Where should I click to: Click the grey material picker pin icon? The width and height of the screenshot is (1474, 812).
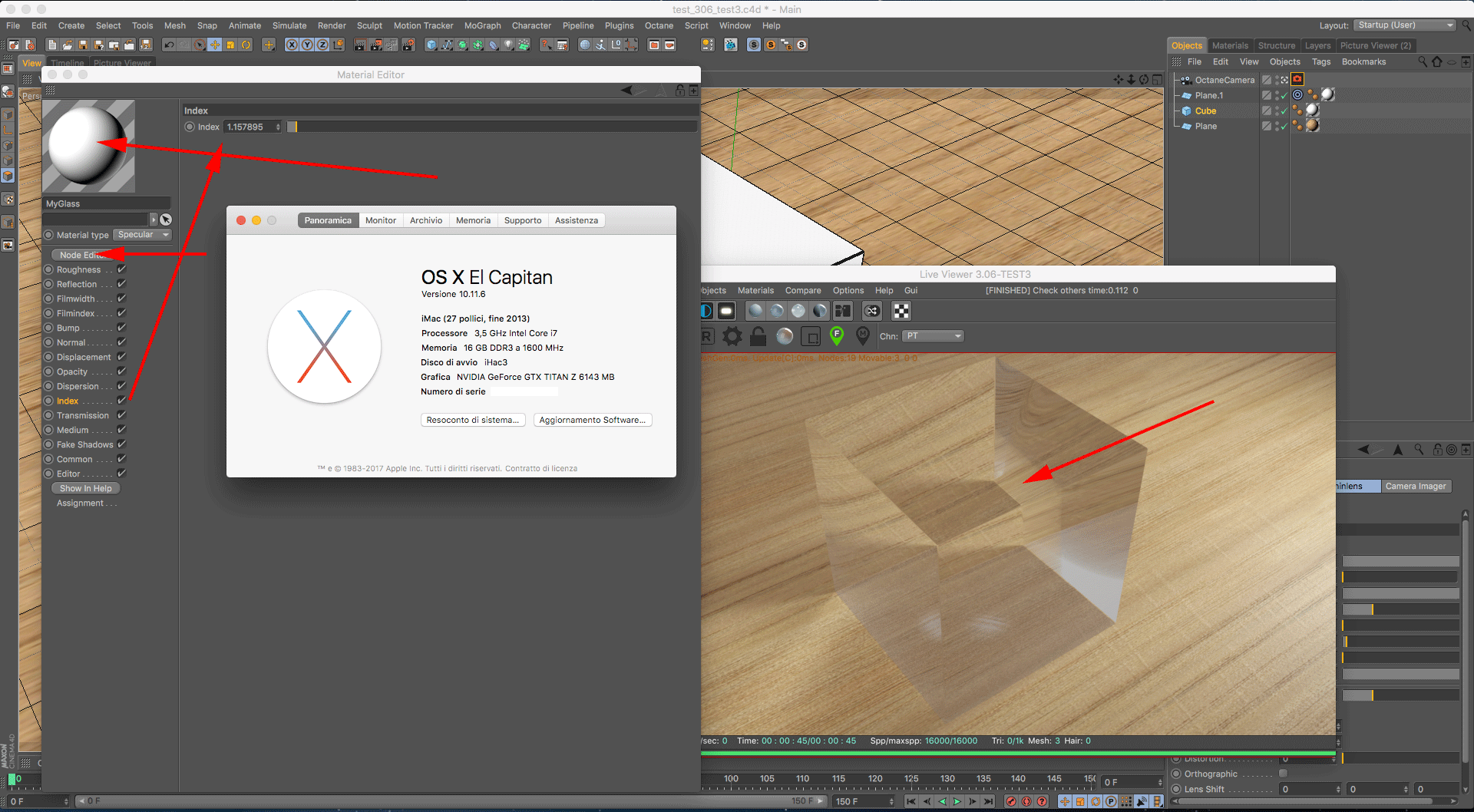click(863, 335)
